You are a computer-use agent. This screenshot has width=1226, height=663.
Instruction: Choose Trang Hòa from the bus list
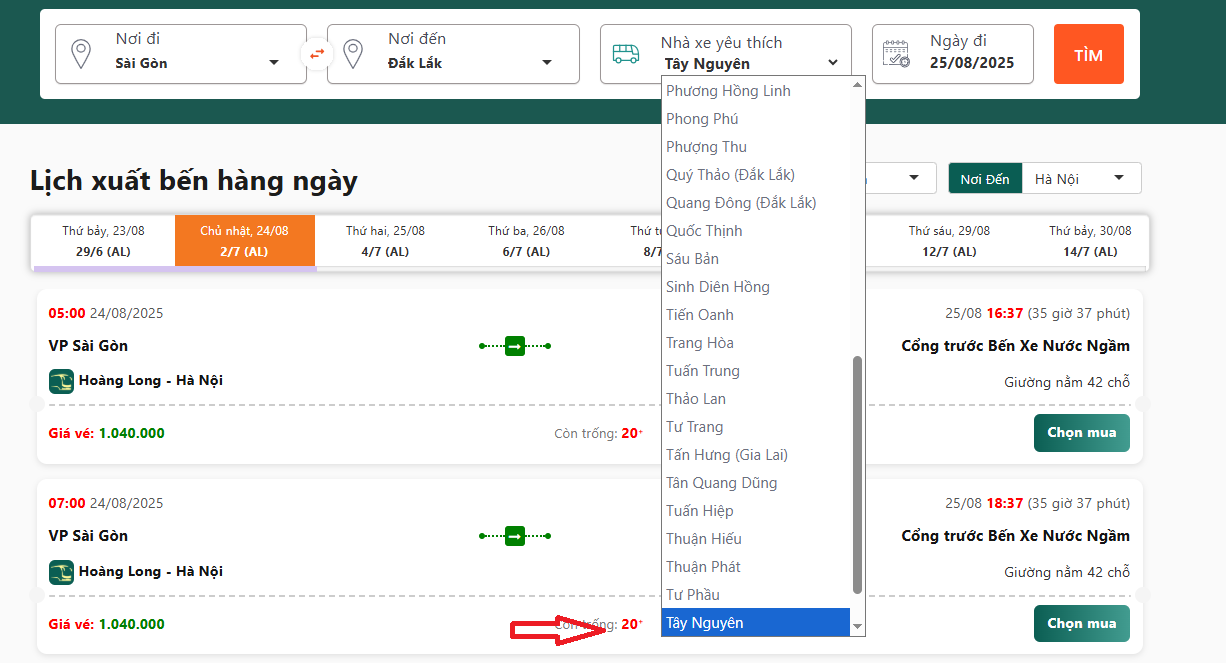point(756,343)
